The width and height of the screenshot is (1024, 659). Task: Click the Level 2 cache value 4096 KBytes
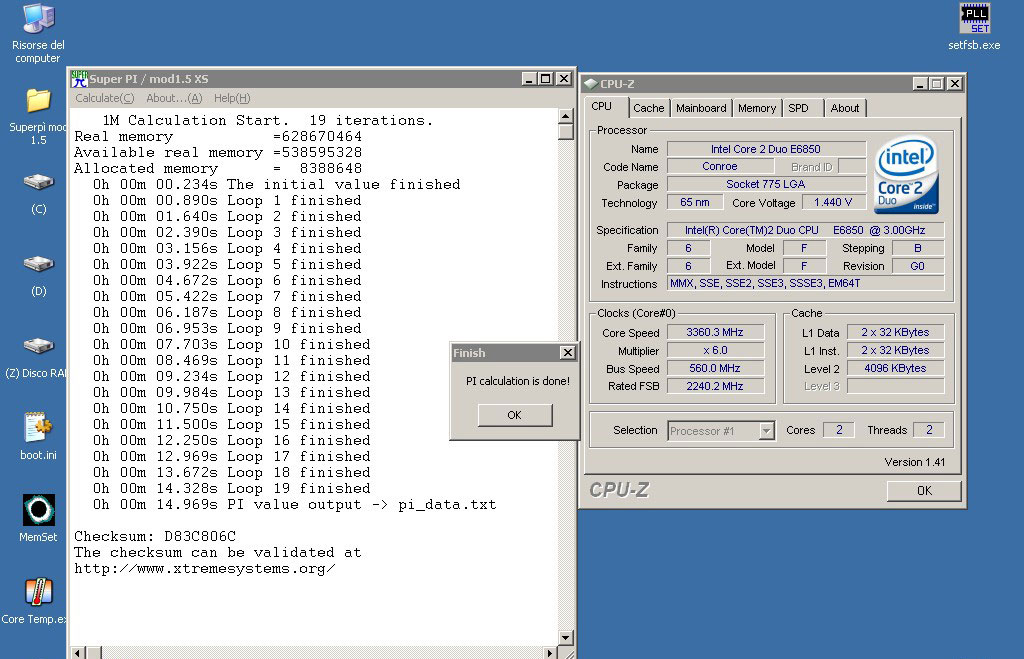(895, 368)
